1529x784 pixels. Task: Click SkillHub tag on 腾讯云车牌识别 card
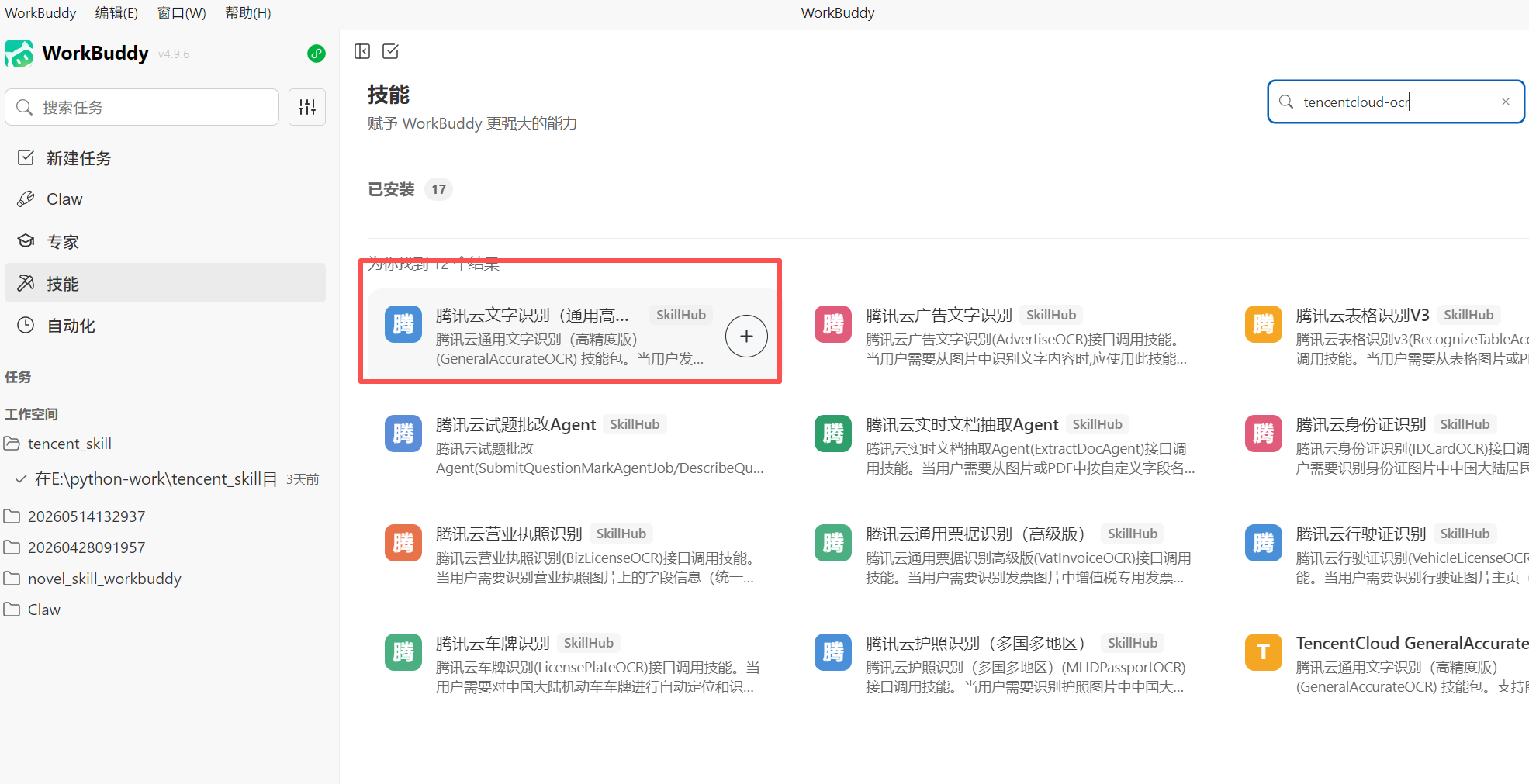589,643
